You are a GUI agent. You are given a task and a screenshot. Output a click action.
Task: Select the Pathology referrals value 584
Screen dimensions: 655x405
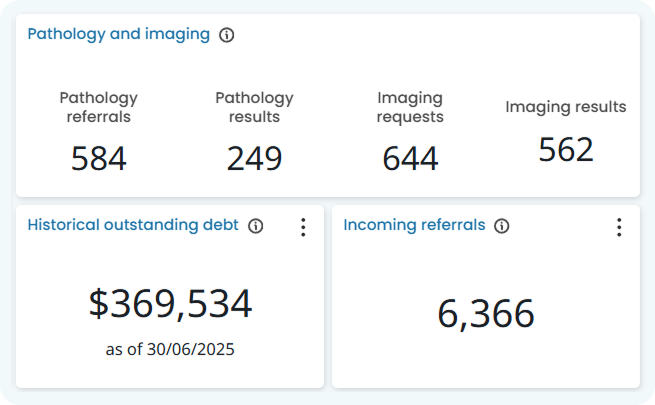(x=99, y=159)
